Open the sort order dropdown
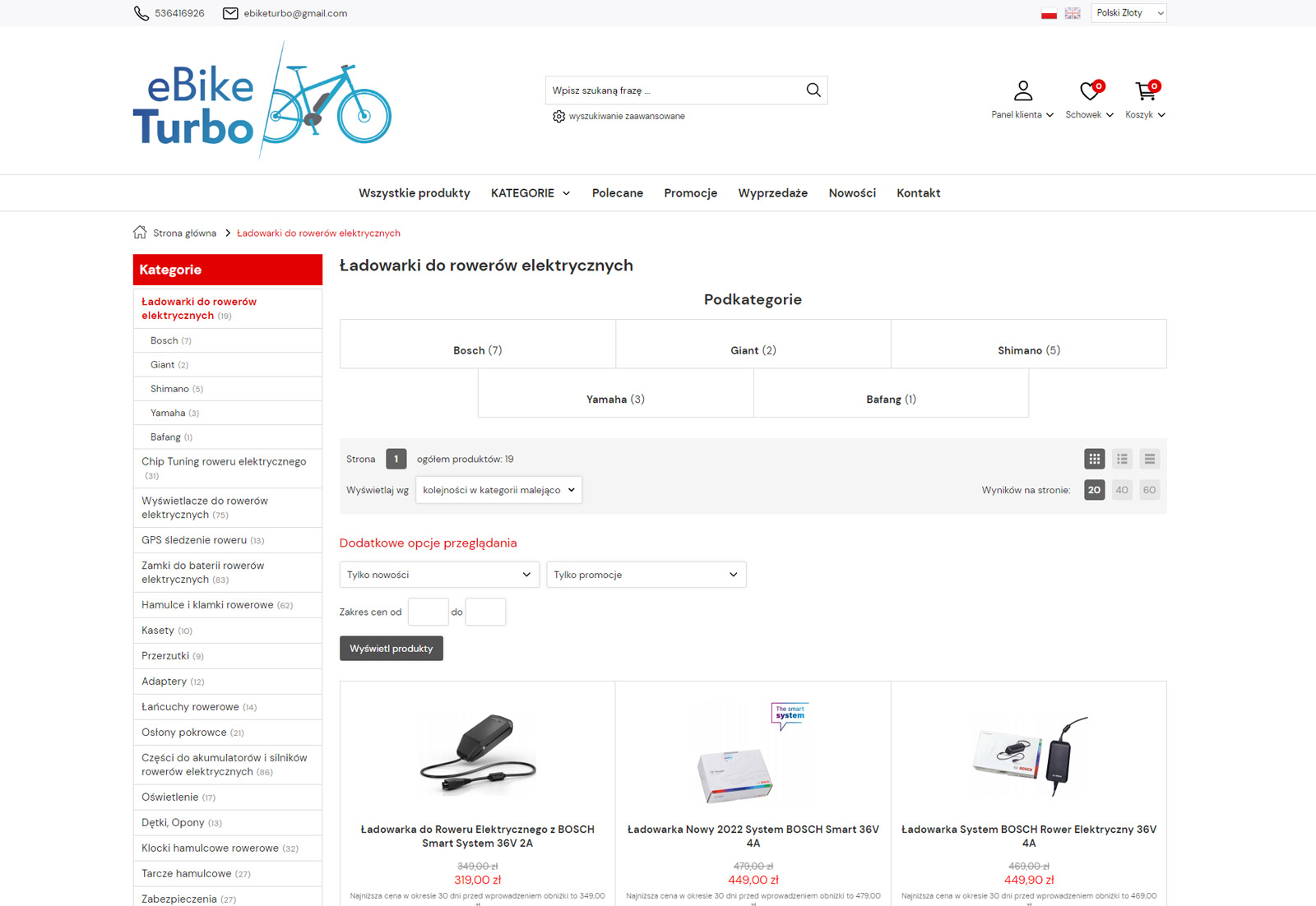The height and width of the screenshot is (906, 1316). (498, 490)
